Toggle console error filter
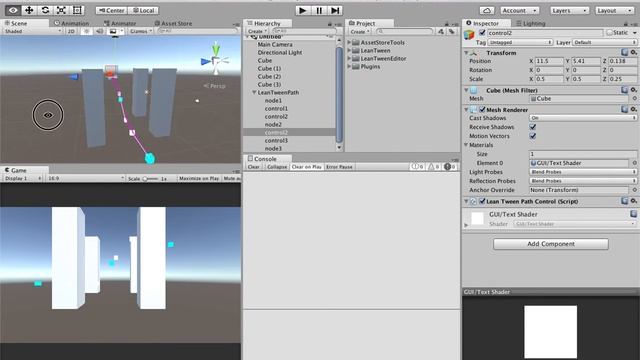This screenshot has height=360, width=640. tap(450, 167)
